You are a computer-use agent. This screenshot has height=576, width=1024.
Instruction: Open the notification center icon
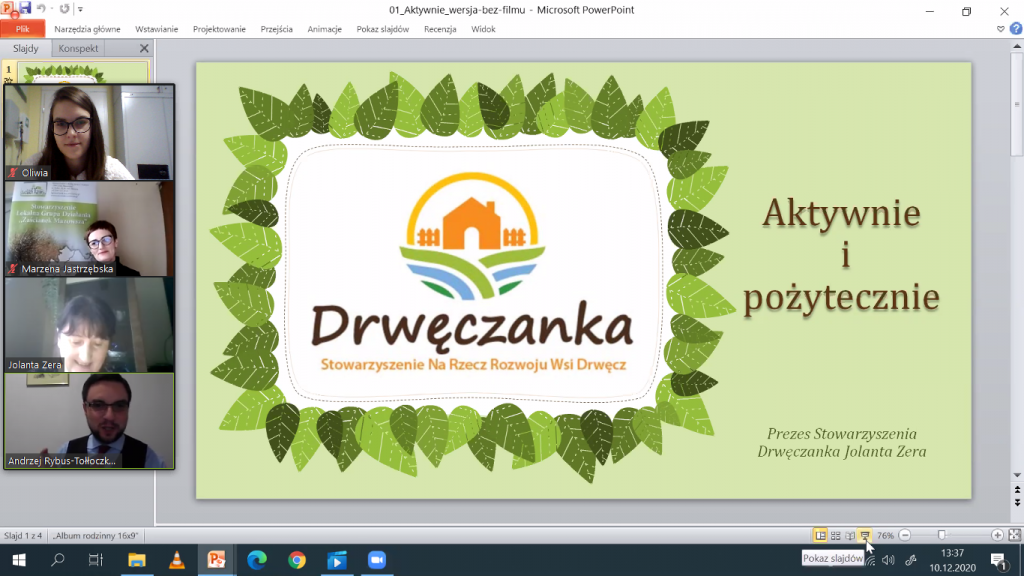(x=999, y=560)
